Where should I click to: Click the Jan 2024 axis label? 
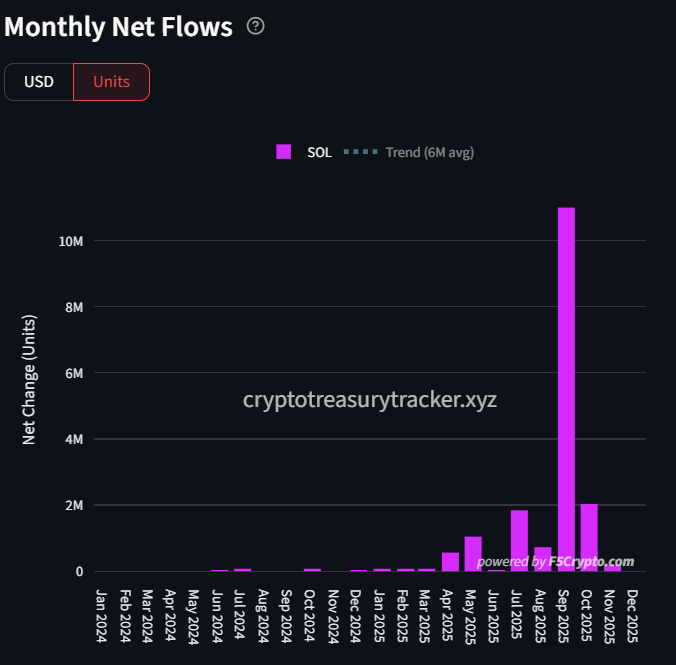pyautogui.click(x=101, y=613)
